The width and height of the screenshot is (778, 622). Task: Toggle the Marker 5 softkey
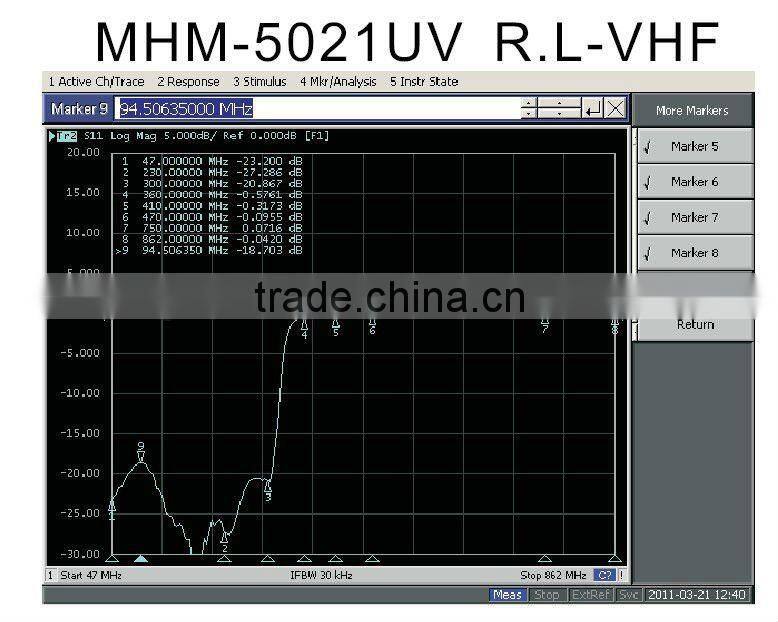coord(695,146)
